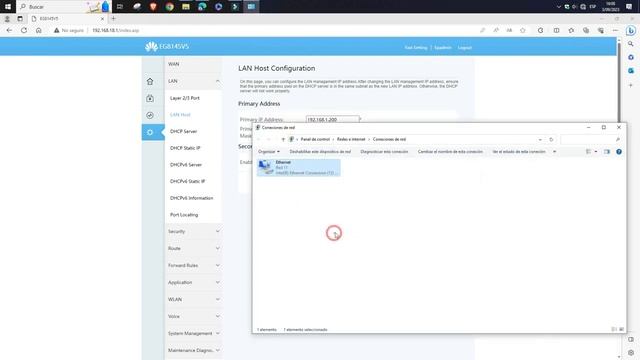Open Layer 2/3 Port page
640x360 pixels.
pos(185,98)
